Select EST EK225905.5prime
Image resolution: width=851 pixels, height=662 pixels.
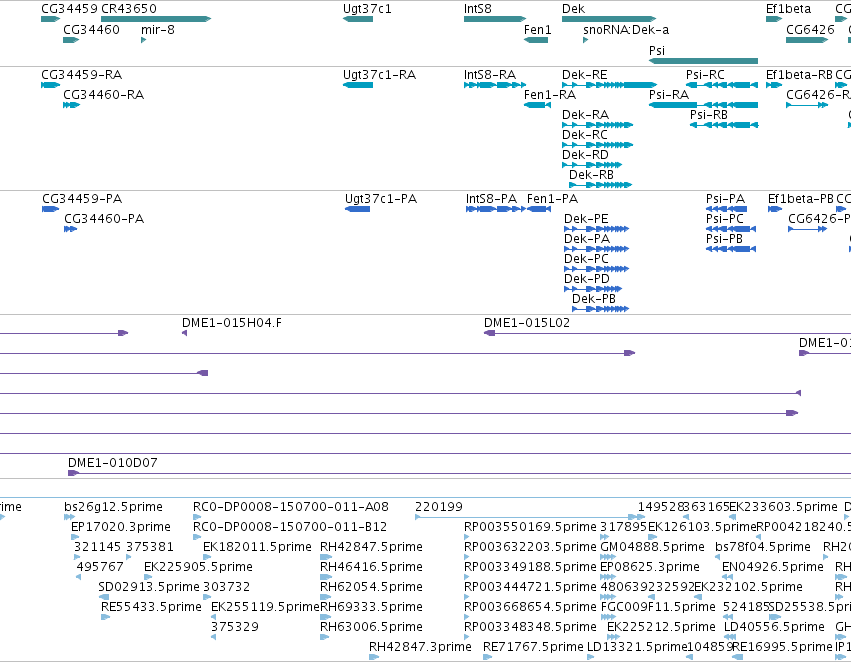click(x=148, y=577)
